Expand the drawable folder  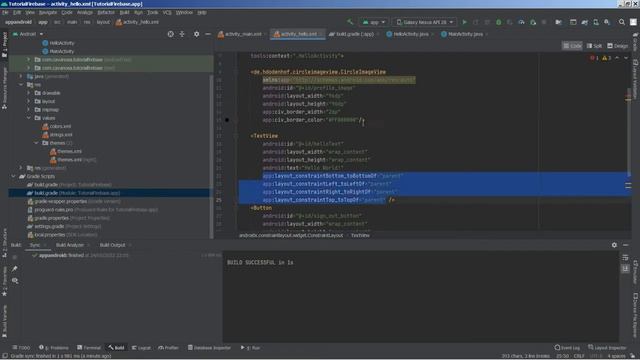coord(29,93)
